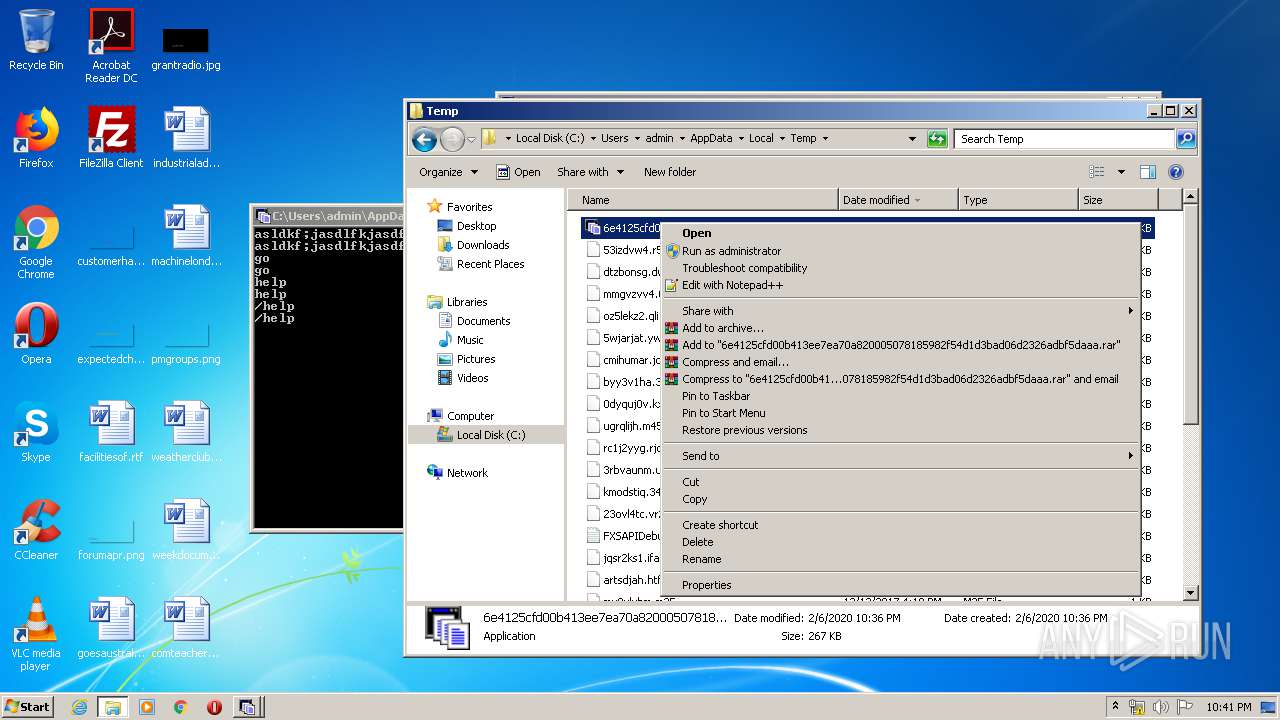
Task: Click the Explorer Back navigation arrow
Action: point(424,139)
